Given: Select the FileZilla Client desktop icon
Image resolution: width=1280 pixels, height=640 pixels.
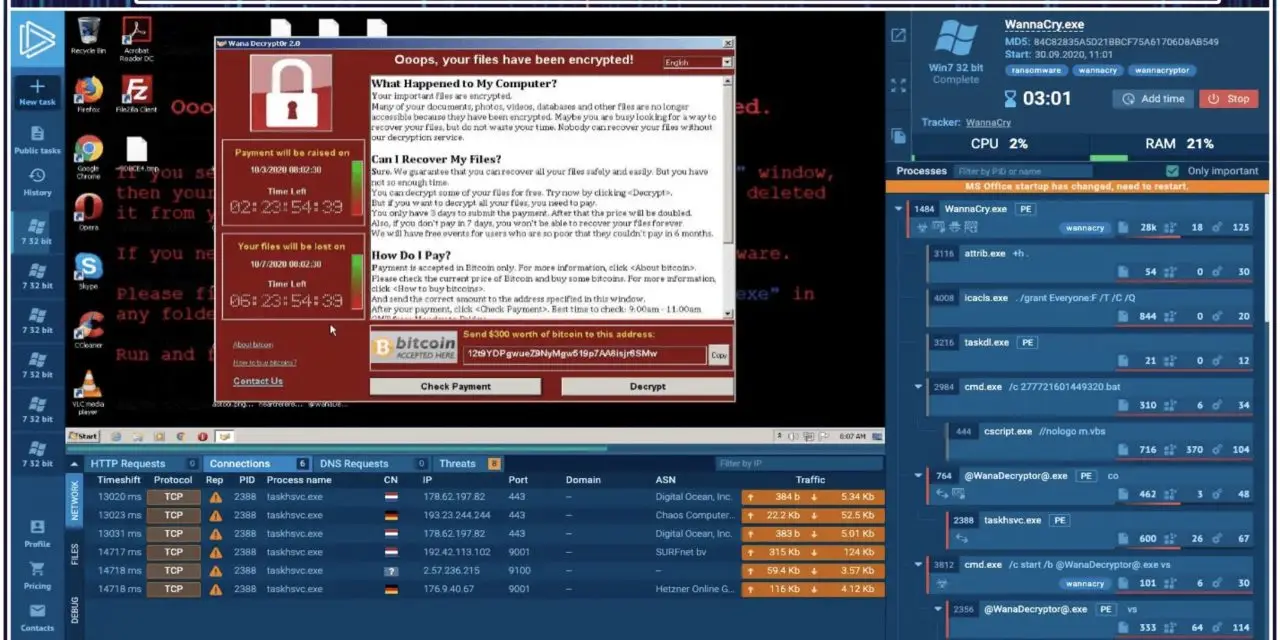Looking at the screenshot, I should (135, 94).
